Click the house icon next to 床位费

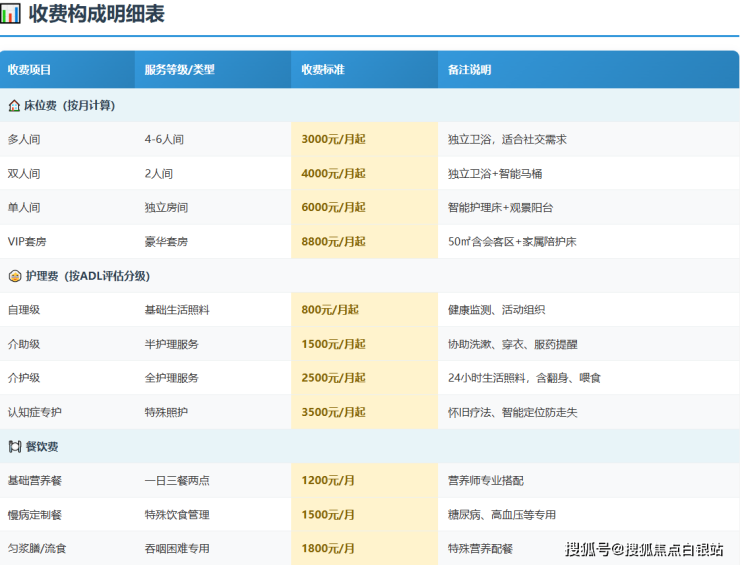tap(15, 105)
